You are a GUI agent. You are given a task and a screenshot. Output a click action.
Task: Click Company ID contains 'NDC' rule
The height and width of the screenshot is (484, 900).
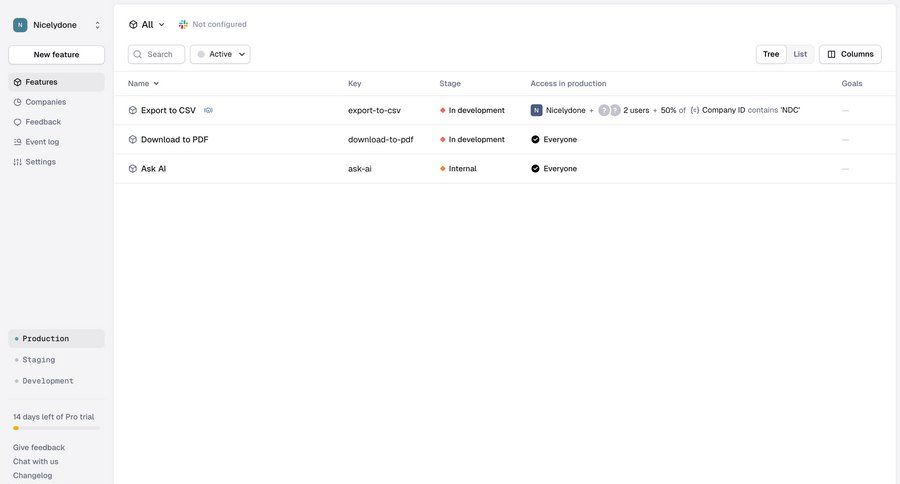click(x=745, y=110)
